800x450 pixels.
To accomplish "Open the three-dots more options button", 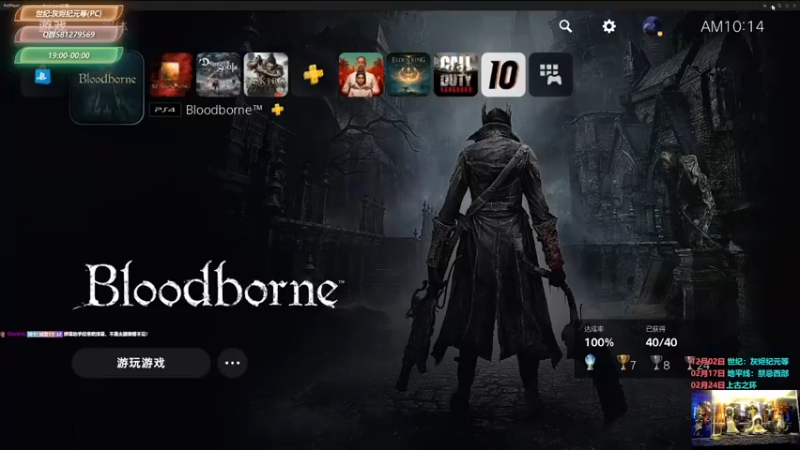I will 232,363.
